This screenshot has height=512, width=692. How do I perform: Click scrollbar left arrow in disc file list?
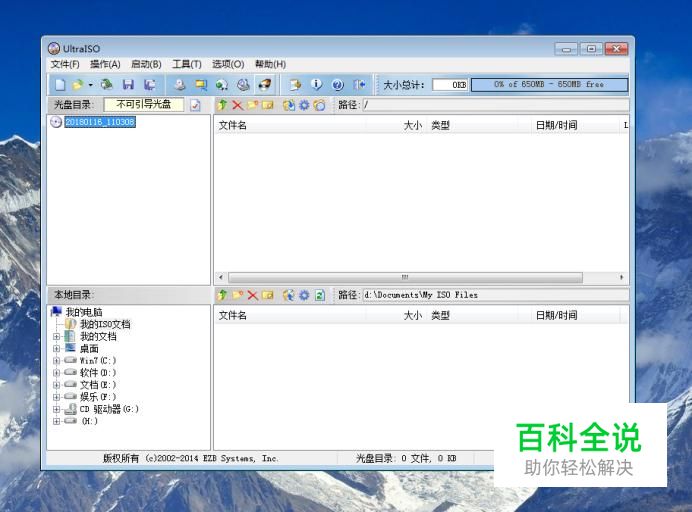[x=221, y=277]
